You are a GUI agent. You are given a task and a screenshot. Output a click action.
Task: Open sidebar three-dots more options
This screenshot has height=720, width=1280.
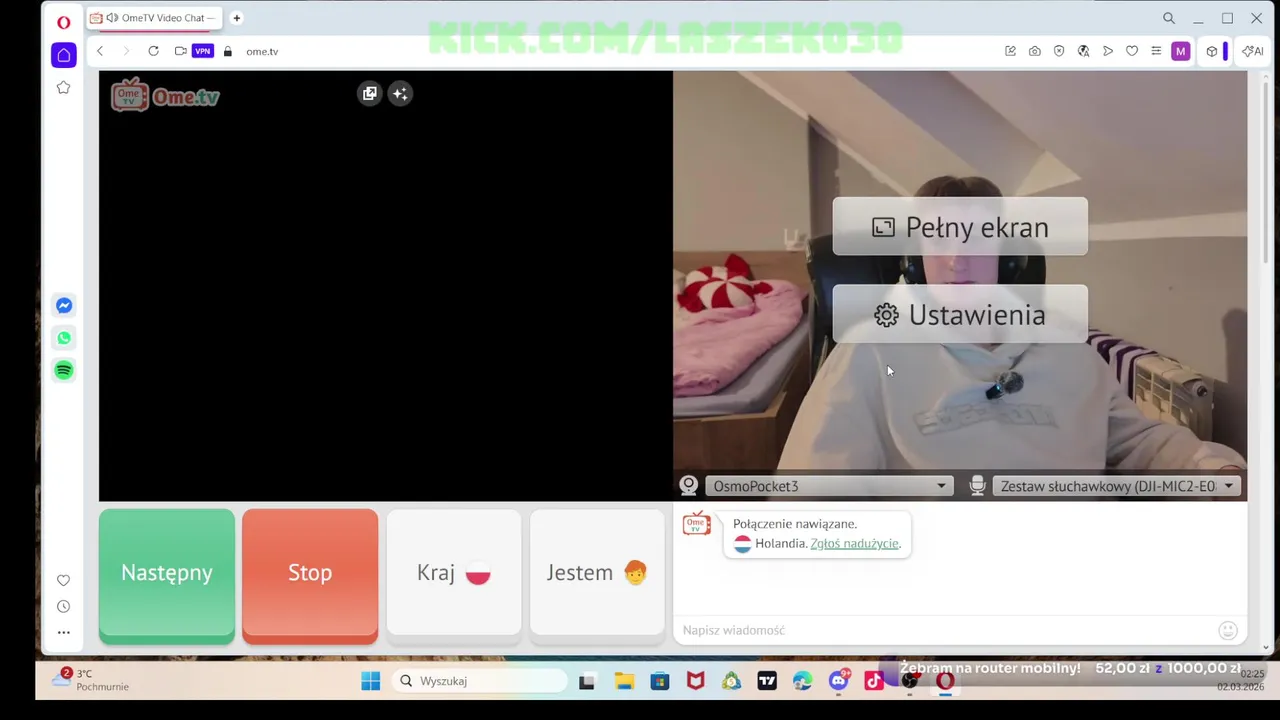pyautogui.click(x=63, y=632)
